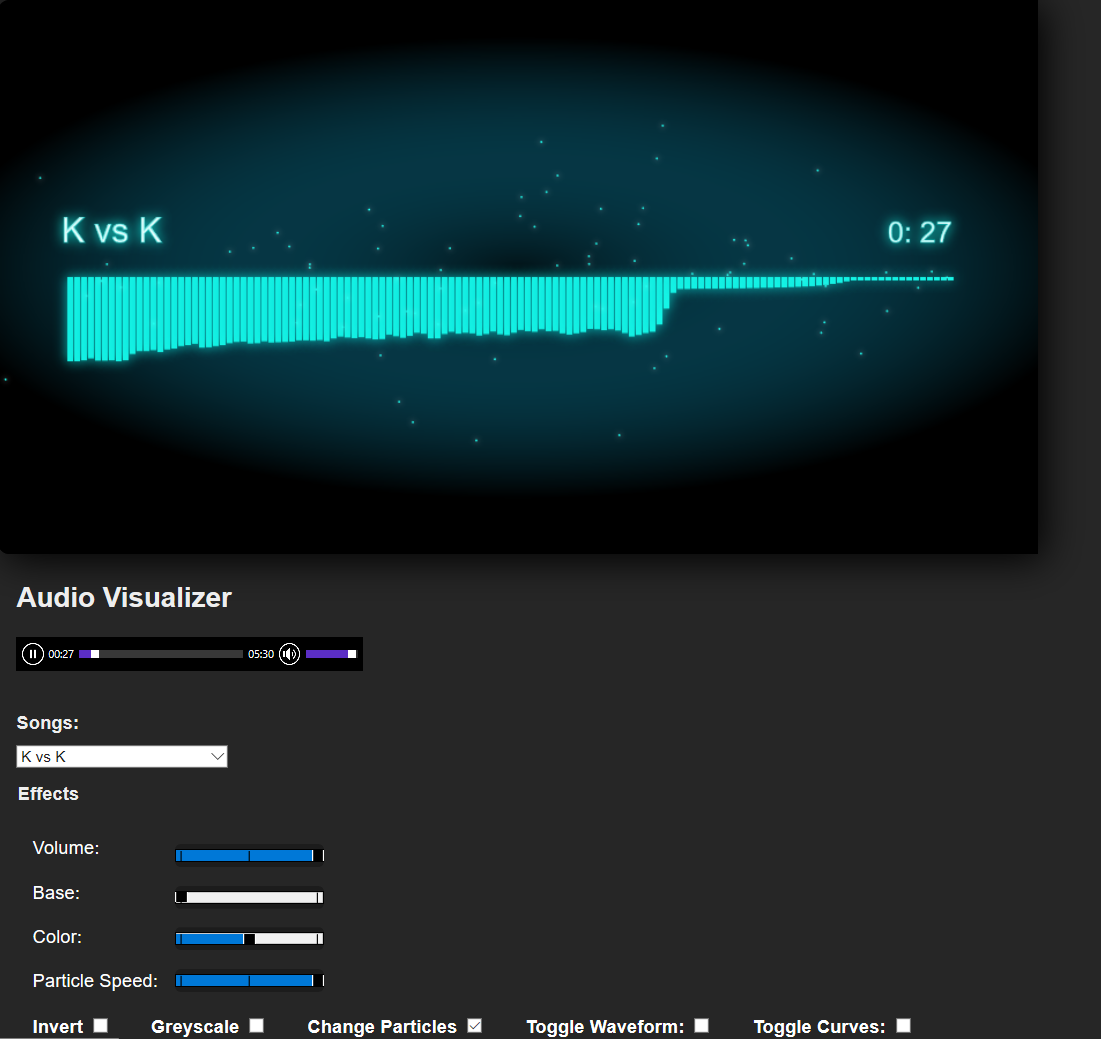Click the 05:30 duration label in player
The image size is (1101, 1039).
click(261, 654)
